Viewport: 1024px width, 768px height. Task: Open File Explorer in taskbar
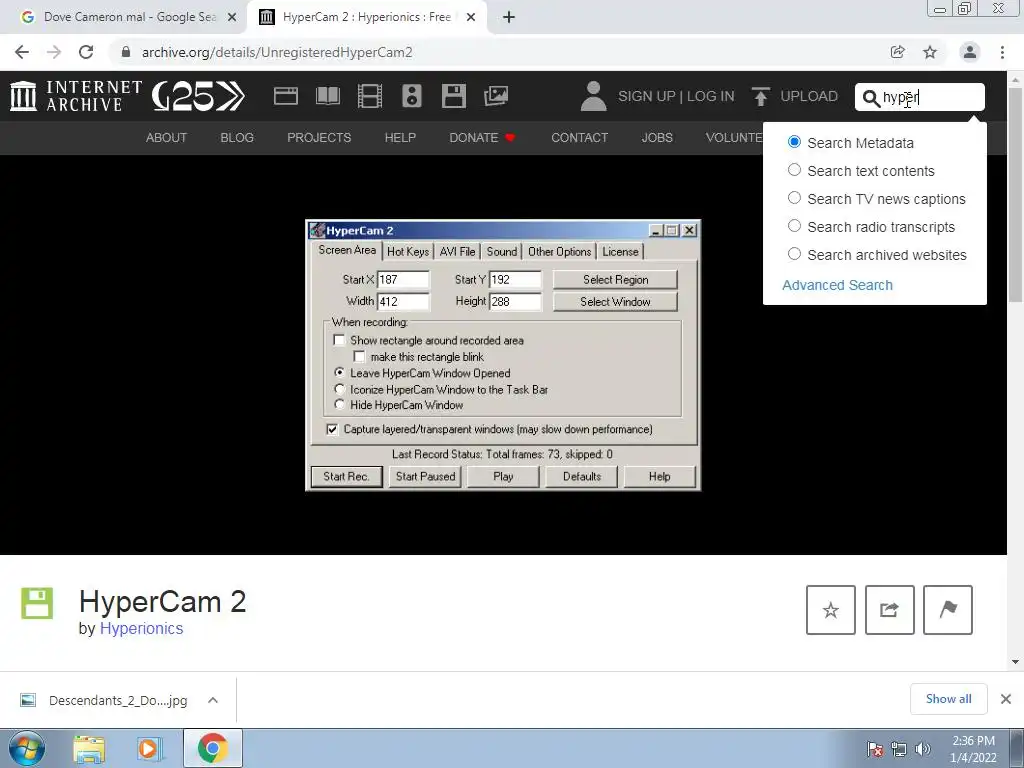click(89, 749)
